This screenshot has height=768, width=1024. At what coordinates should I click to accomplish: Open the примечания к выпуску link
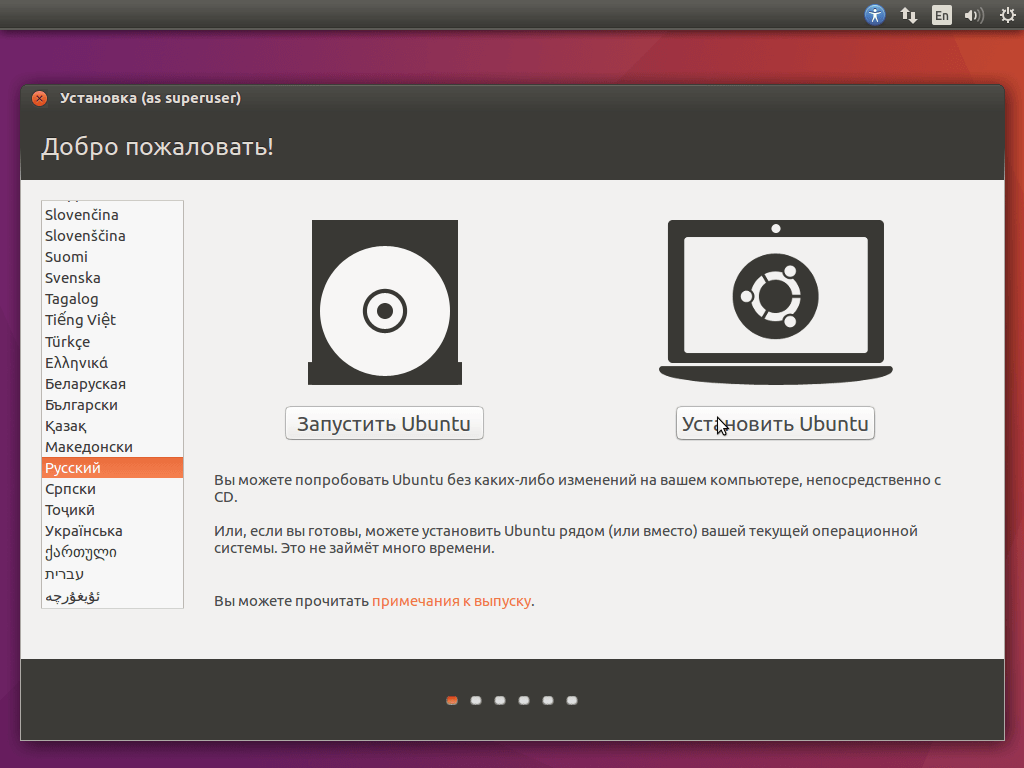[451, 601]
